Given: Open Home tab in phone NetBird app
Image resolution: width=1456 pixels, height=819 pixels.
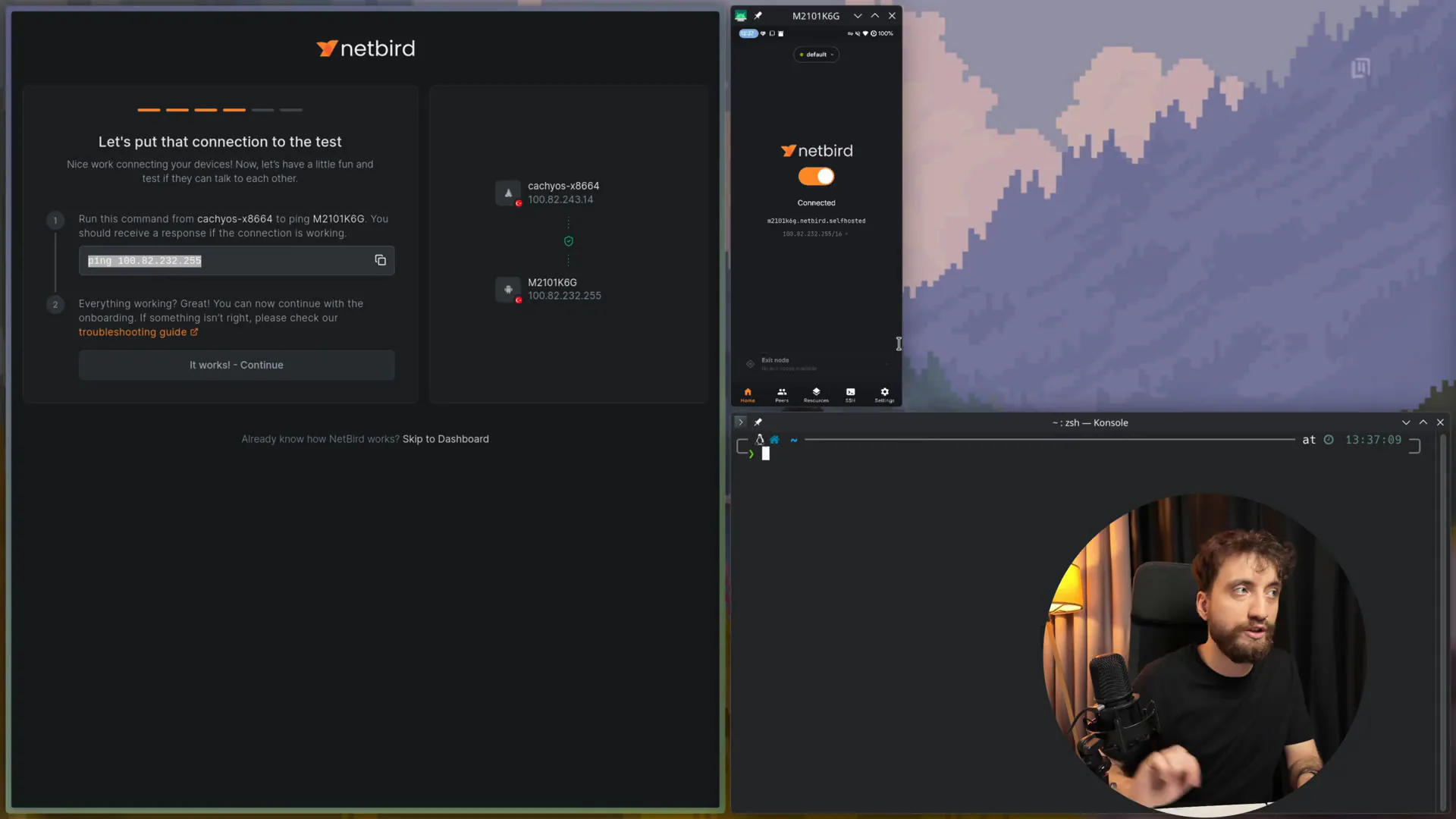Looking at the screenshot, I should [748, 395].
